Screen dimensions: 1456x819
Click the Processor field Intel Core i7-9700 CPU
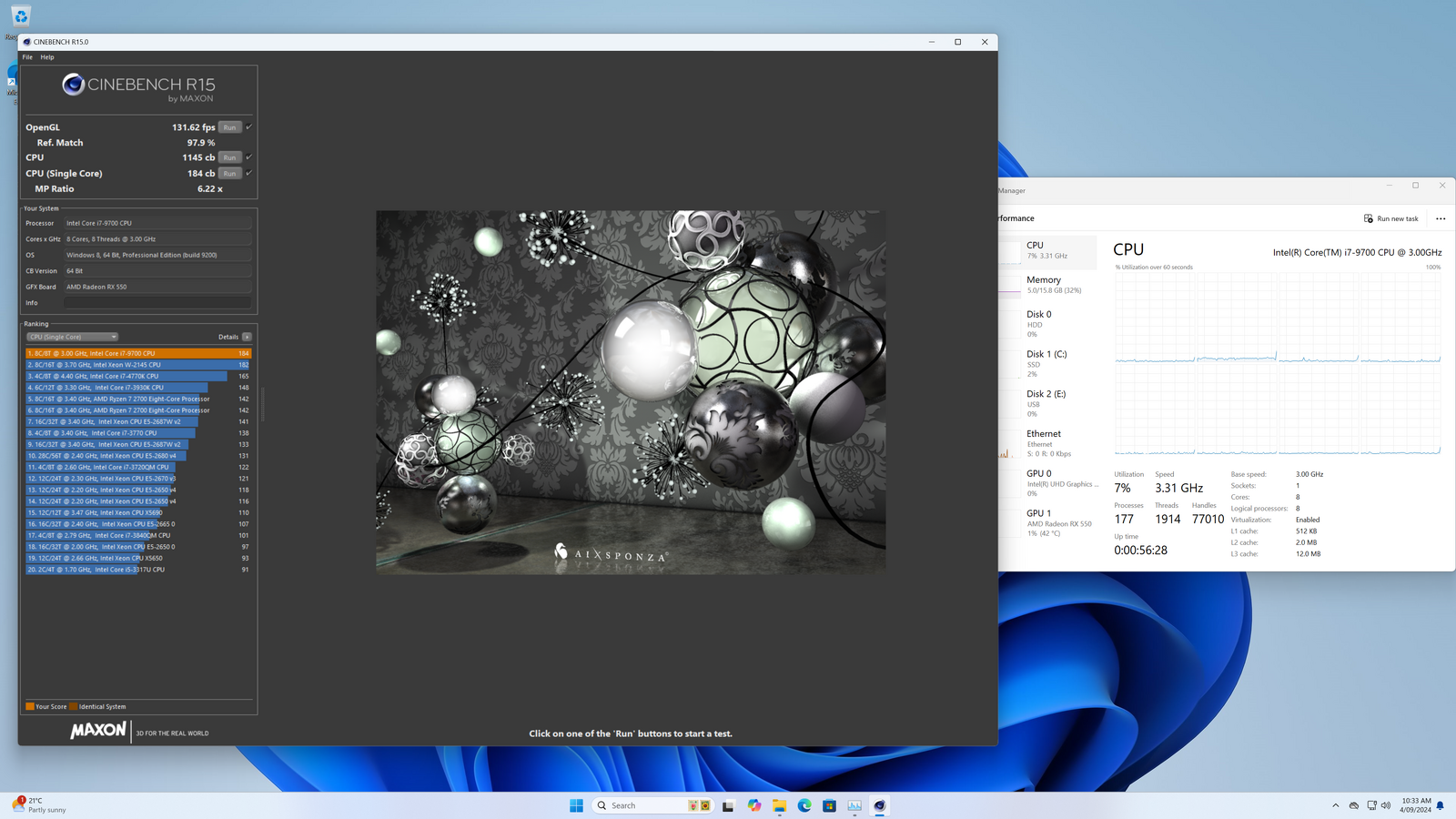click(x=157, y=223)
